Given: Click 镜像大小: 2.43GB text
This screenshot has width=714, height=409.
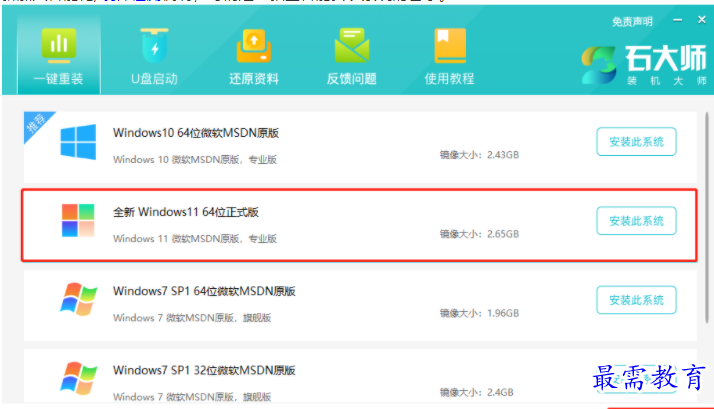Looking at the screenshot, I should pyautogui.click(x=479, y=155).
